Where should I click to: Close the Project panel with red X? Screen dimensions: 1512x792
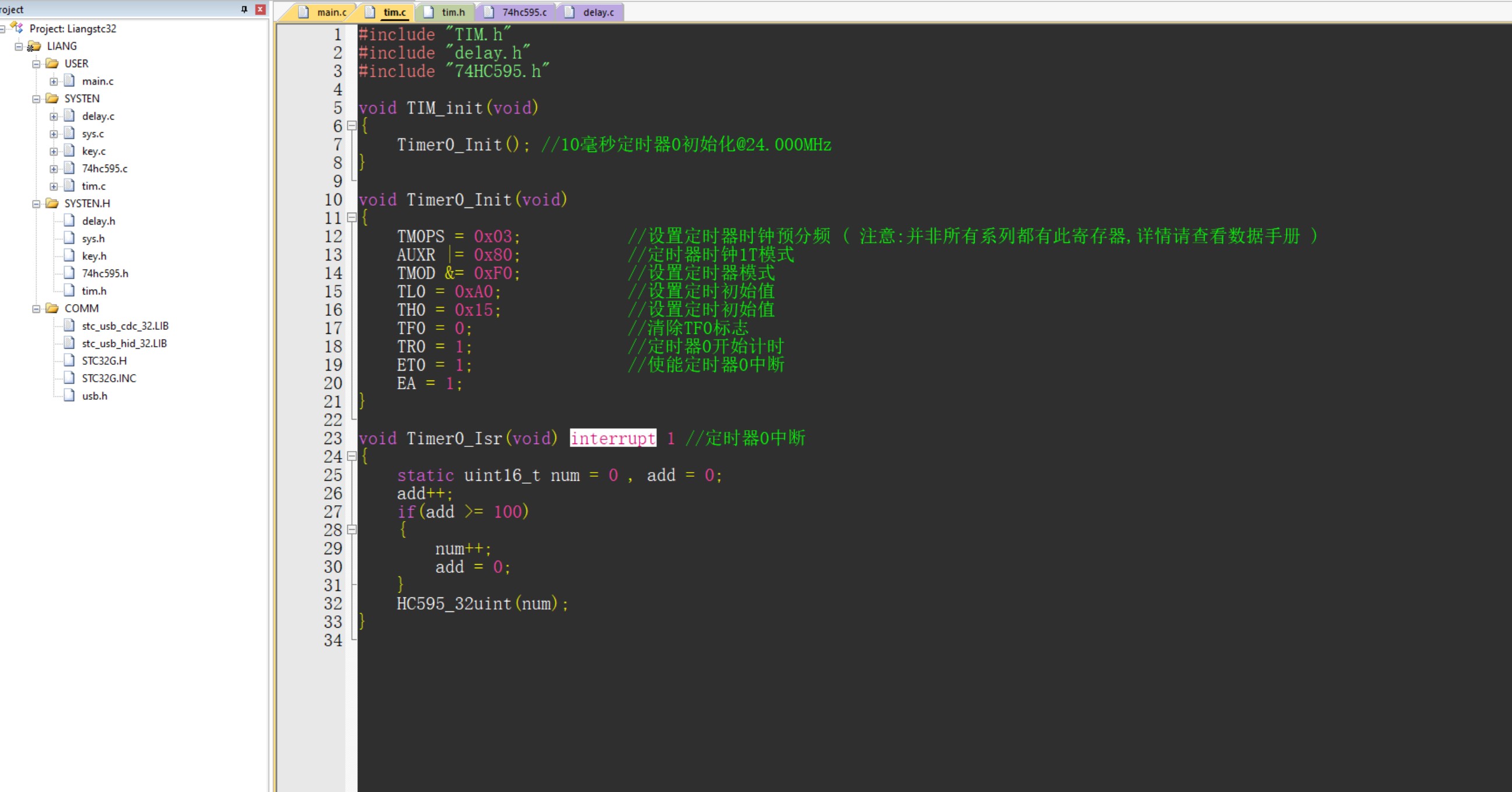261,9
